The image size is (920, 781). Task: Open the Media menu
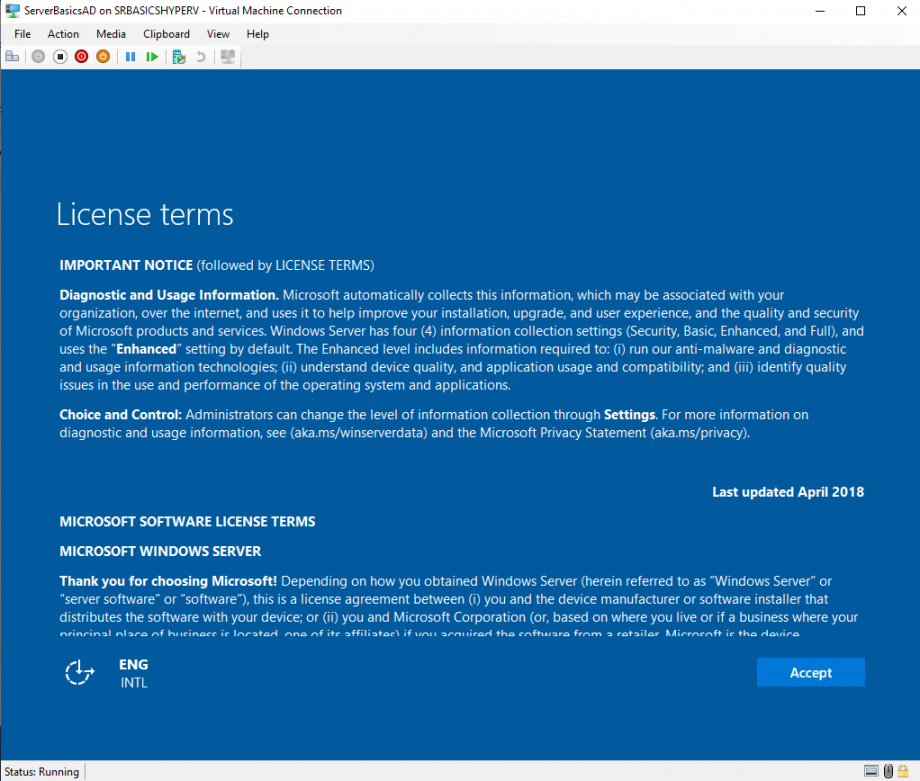(111, 34)
